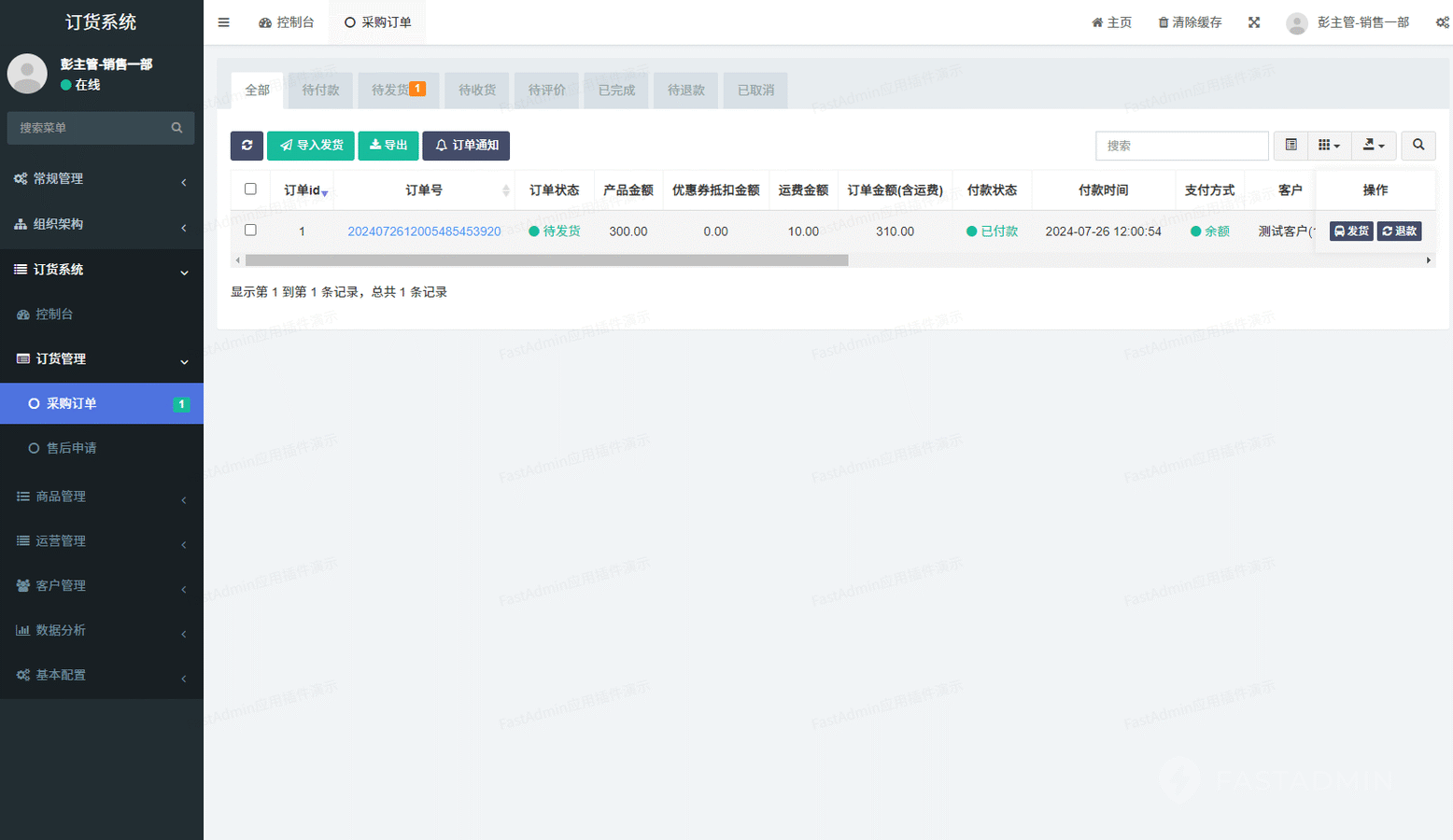This screenshot has width=1453, height=840.
Task: Switch to the 已完成 tab
Action: [616, 91]
